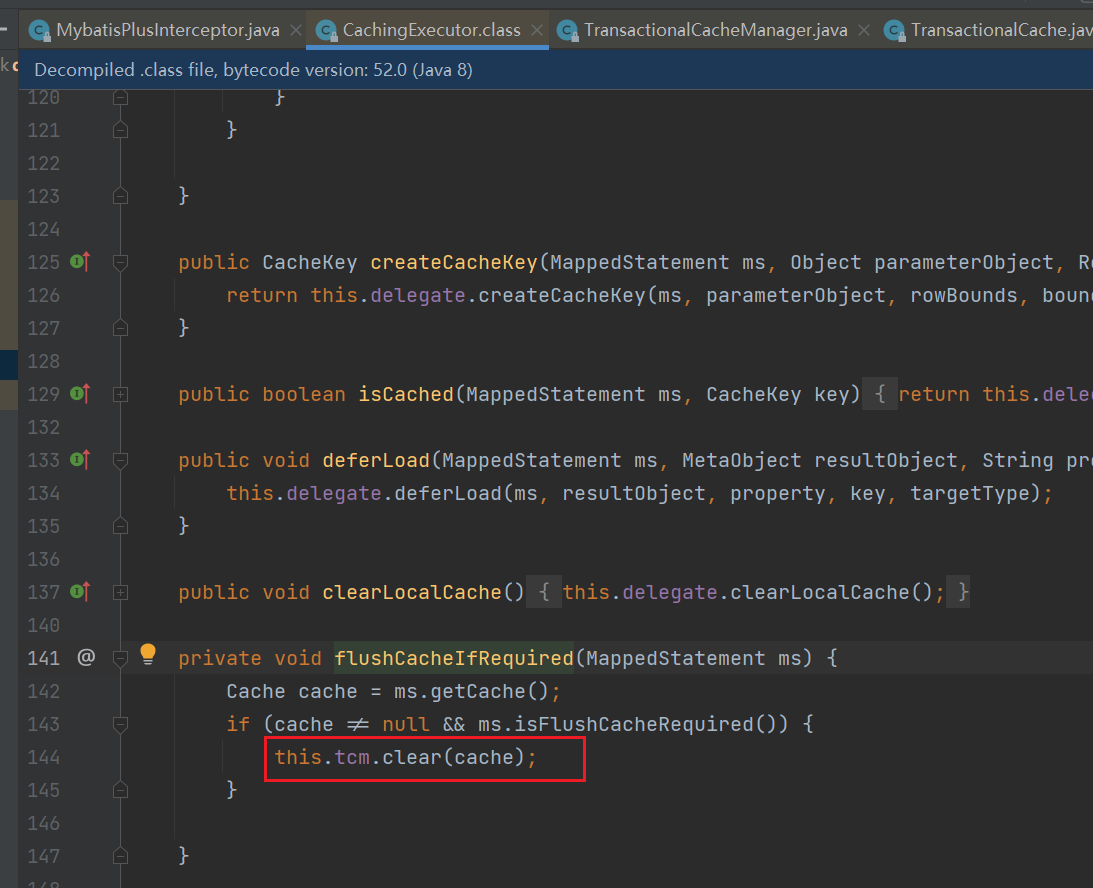Click the class icon on MybatisPlusInterceptor.java tab
Viewport: 1093px width, 888px height.
pyautogui.click(x=40, y=30)
